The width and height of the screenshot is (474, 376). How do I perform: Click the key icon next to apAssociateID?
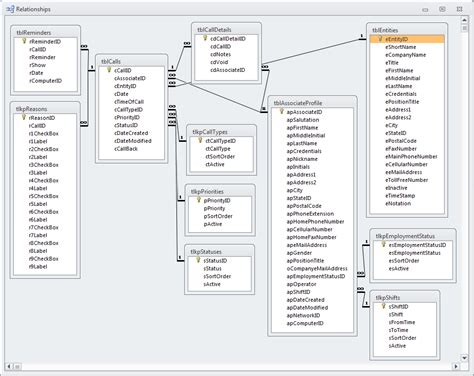click(282, 111)
